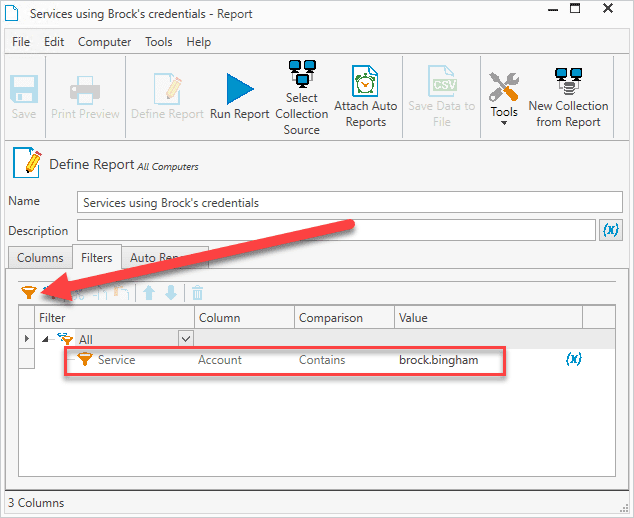Open the Help menu
Viewport: 634px width, 518px height.
(x=199, y=42)
